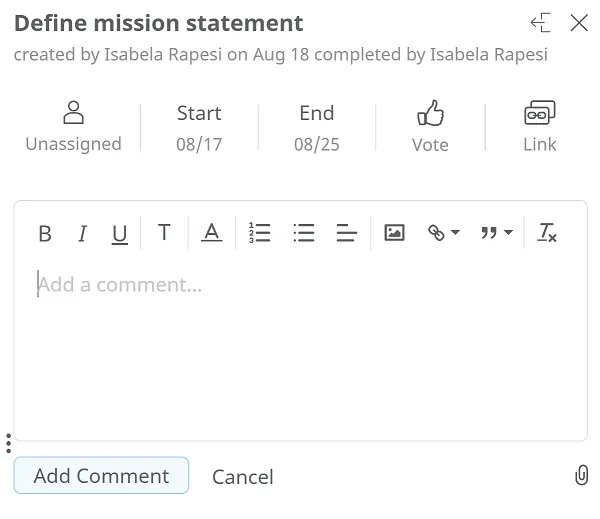This screenshot has height=519, width=600.
Task: Insert an image into comment
Action: tap(395, 233)
